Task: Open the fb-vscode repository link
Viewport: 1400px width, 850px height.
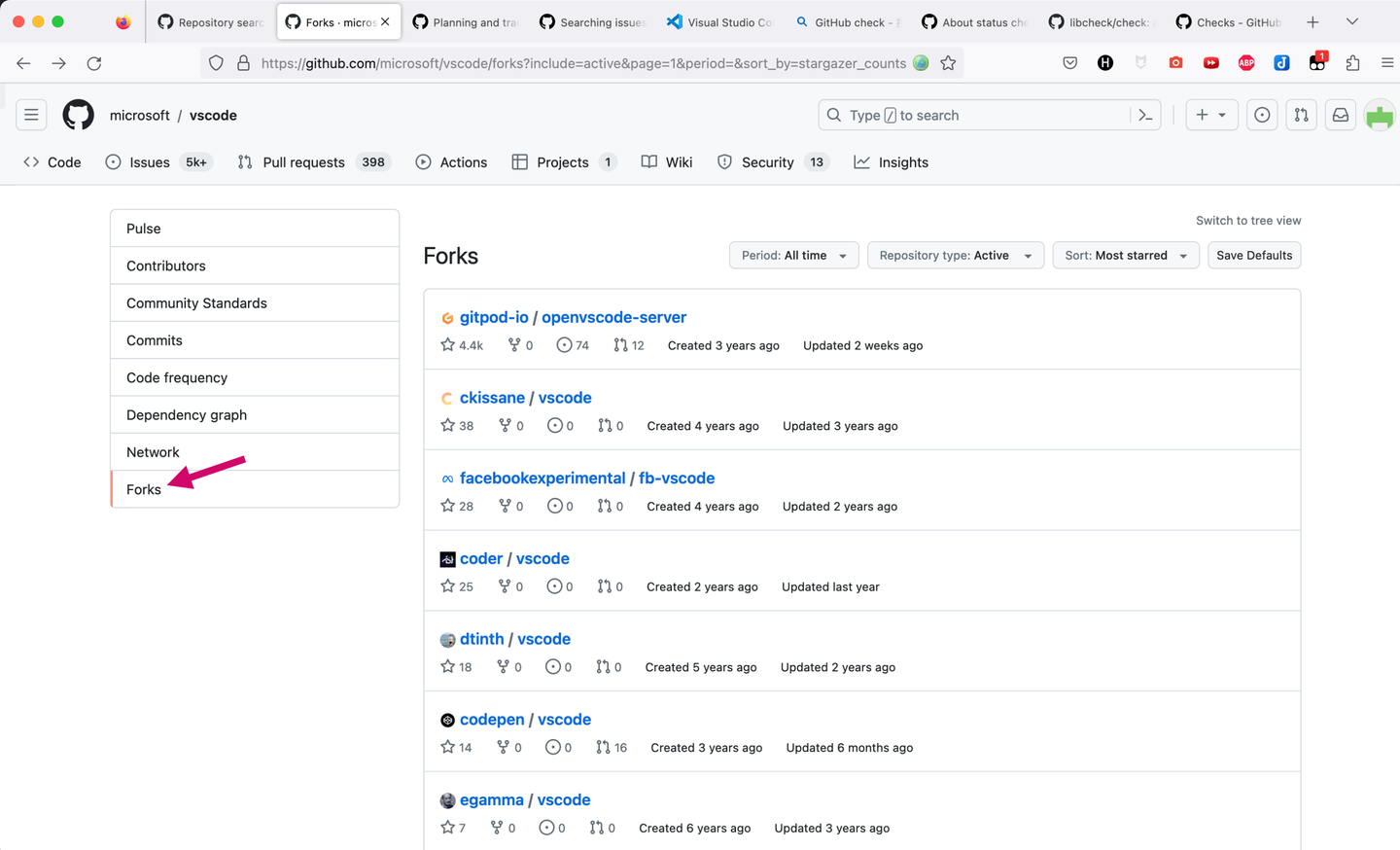Action: 677,478
